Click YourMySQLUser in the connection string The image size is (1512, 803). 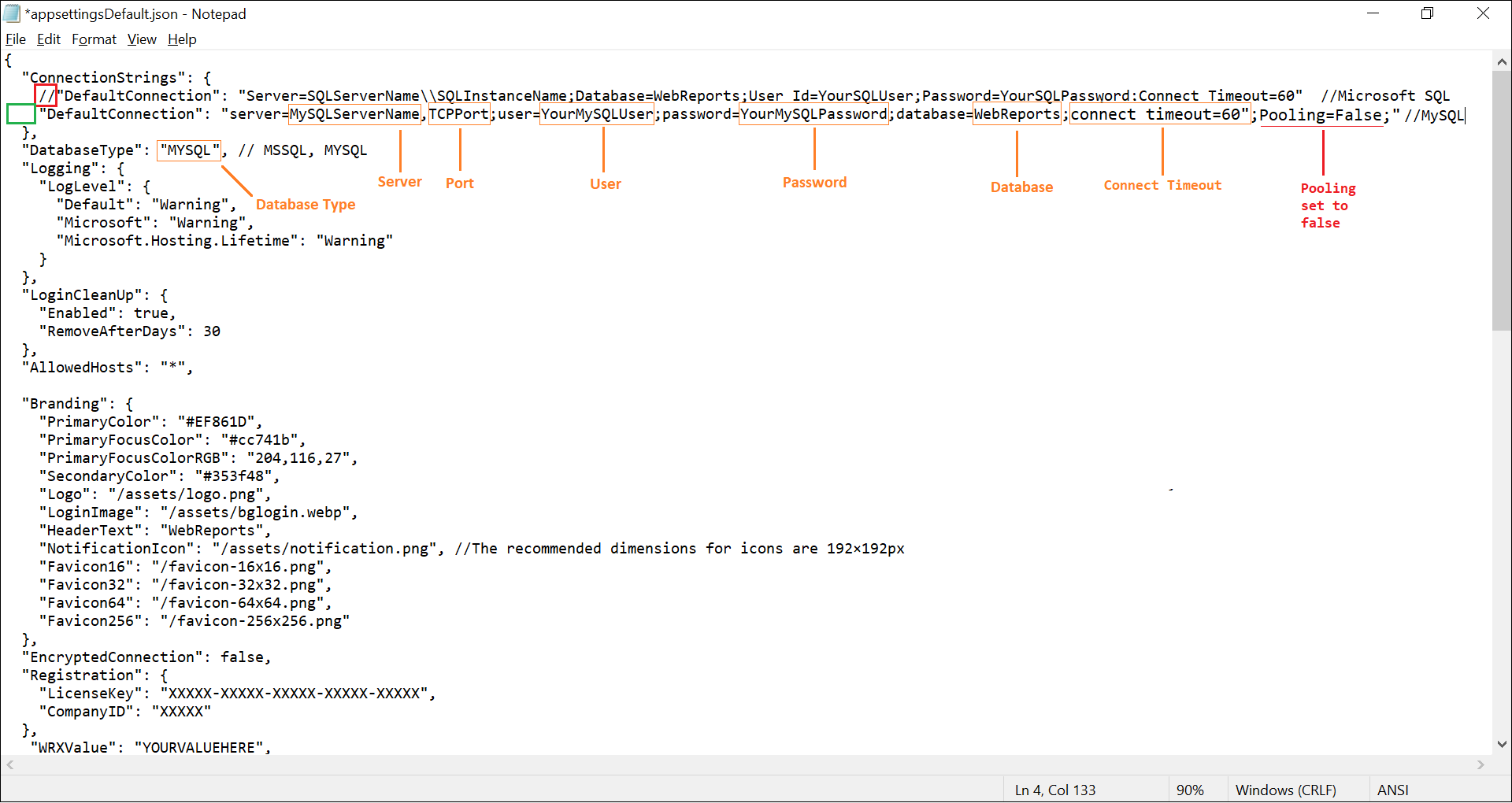click(x=597, y=114)
